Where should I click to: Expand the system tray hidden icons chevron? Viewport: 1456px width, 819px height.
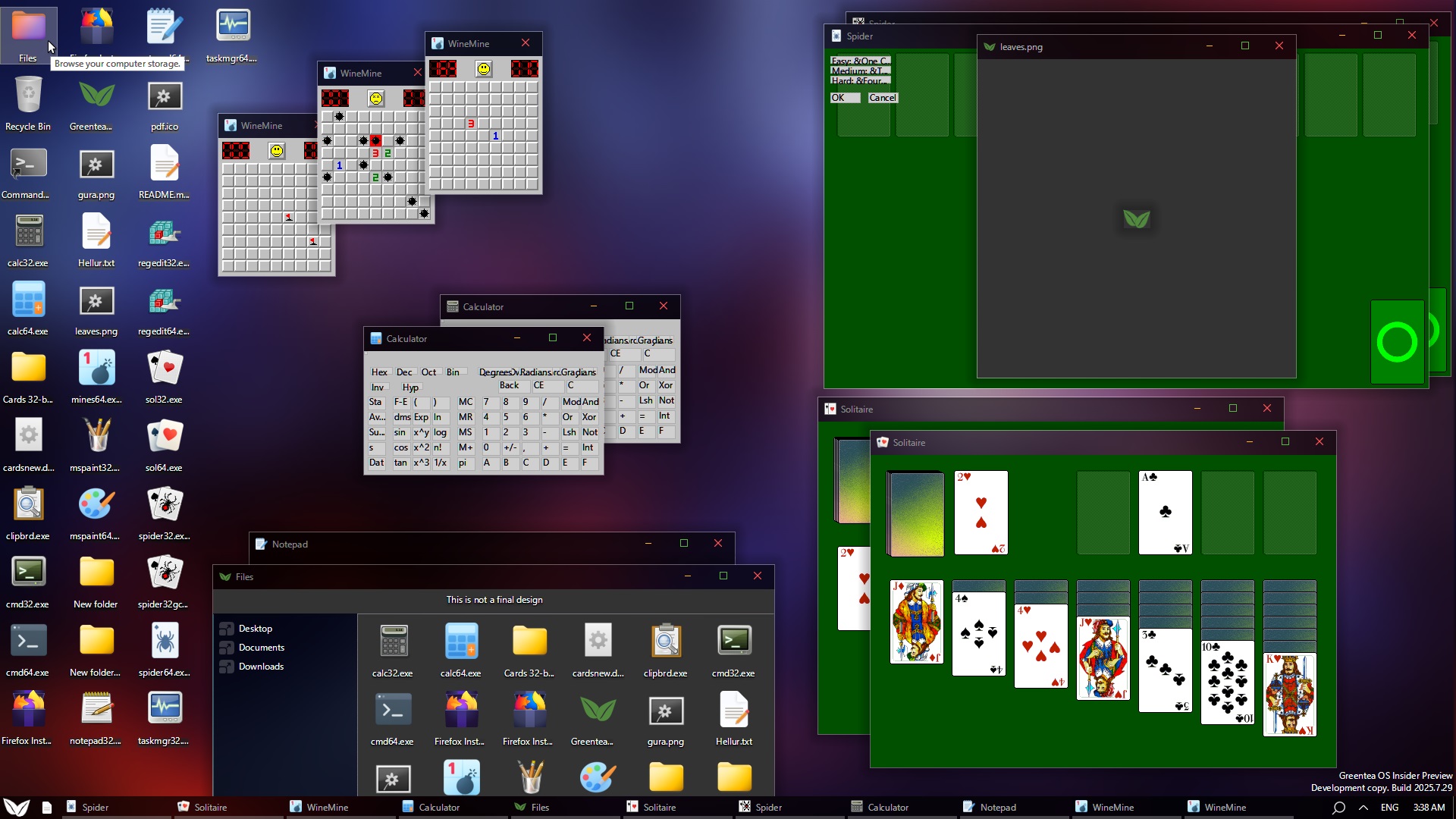pyautogui.click(x=1363, y=808)
